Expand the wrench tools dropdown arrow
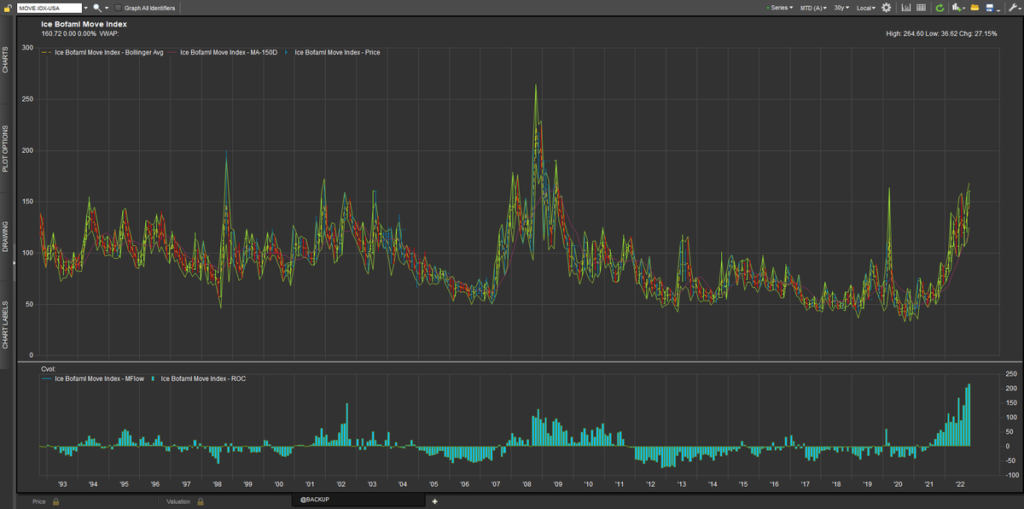 (x=1020, y=8)
